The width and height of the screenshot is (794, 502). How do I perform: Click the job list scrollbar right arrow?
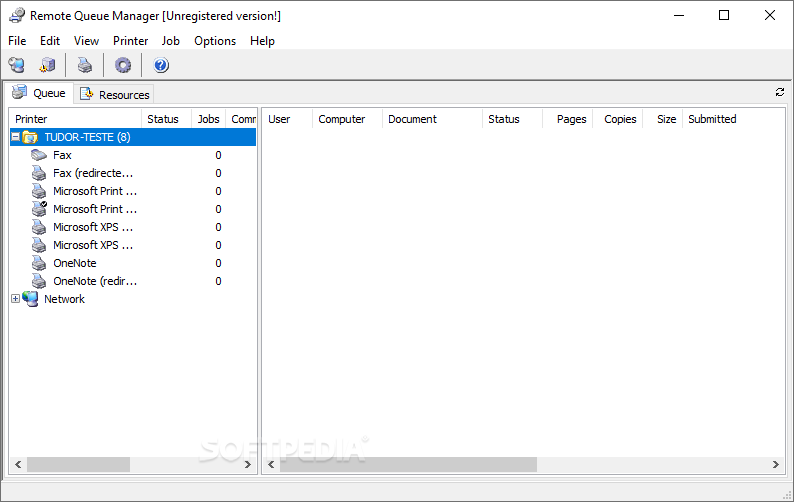tap(775, 465)
